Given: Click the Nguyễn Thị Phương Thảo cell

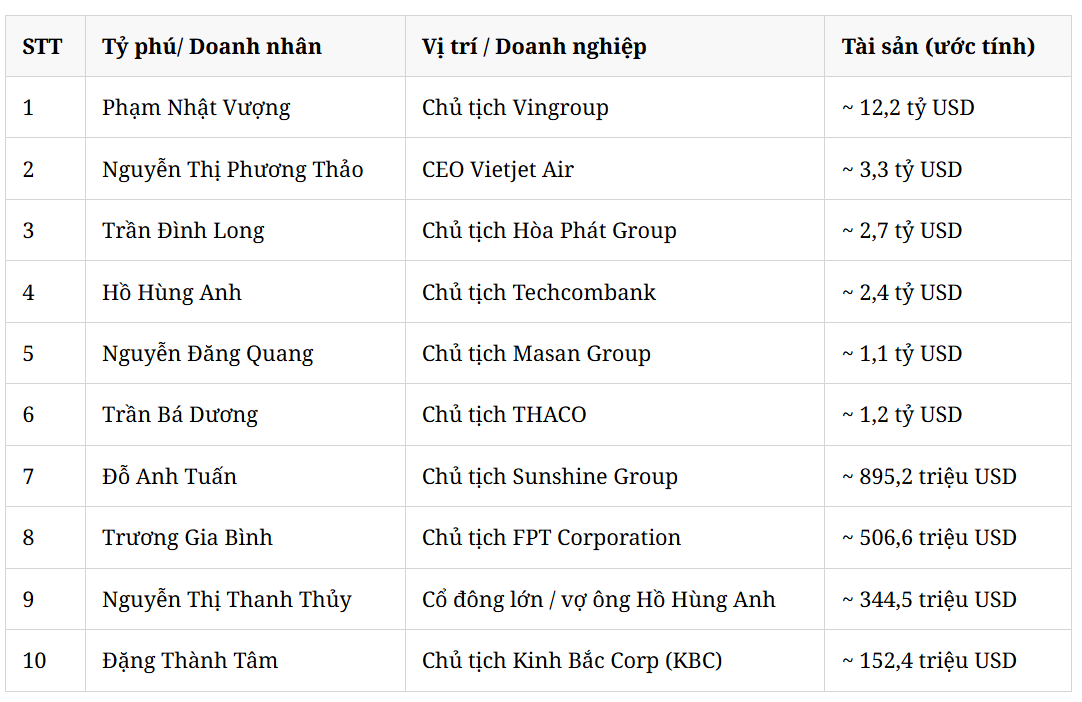Looking at the screenshot, I should [245, 169].
